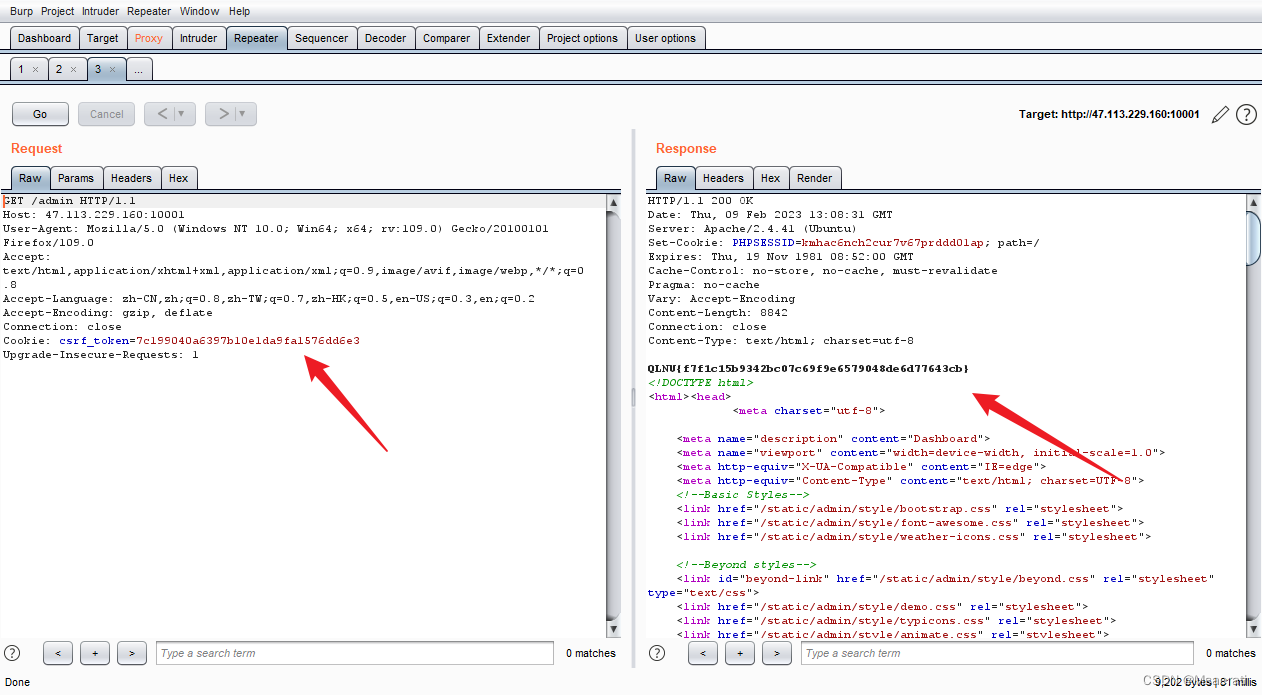Click the csrf_token cookie value

pos(248,341)
